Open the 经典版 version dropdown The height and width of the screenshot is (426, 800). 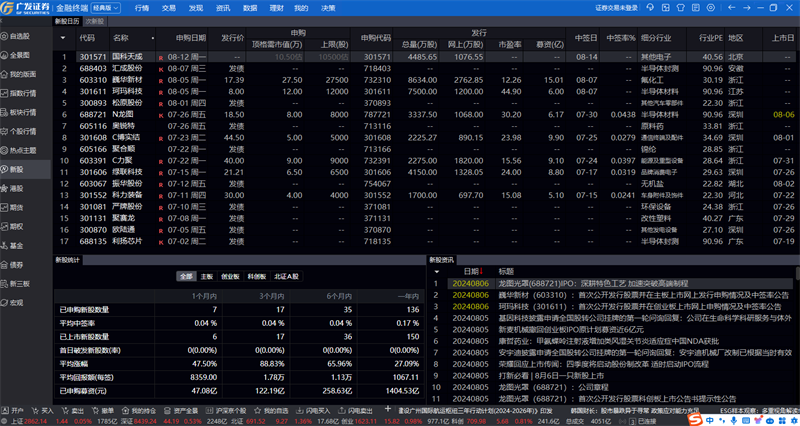point(106,8)
